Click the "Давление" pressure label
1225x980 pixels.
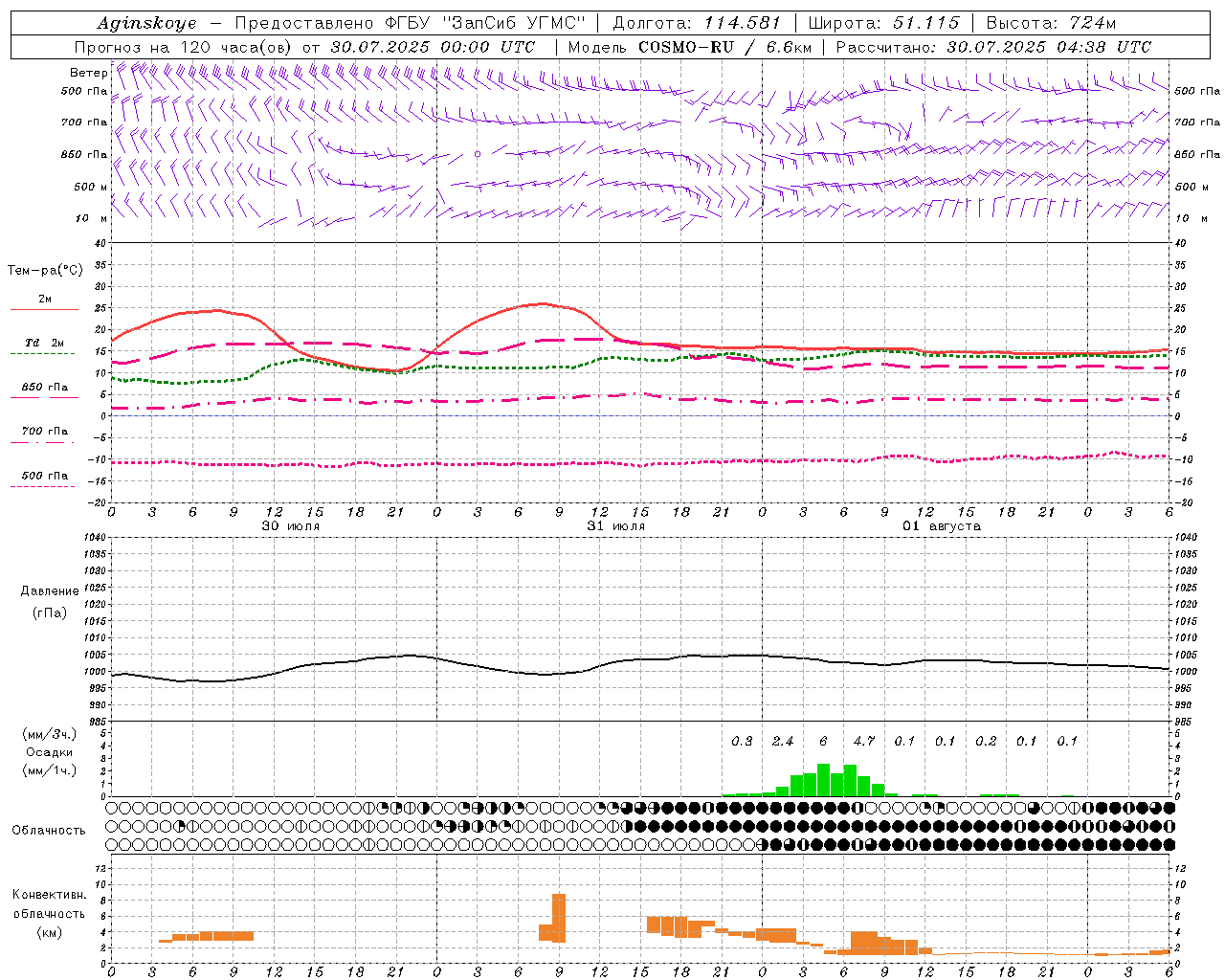[x=50, y=591]
